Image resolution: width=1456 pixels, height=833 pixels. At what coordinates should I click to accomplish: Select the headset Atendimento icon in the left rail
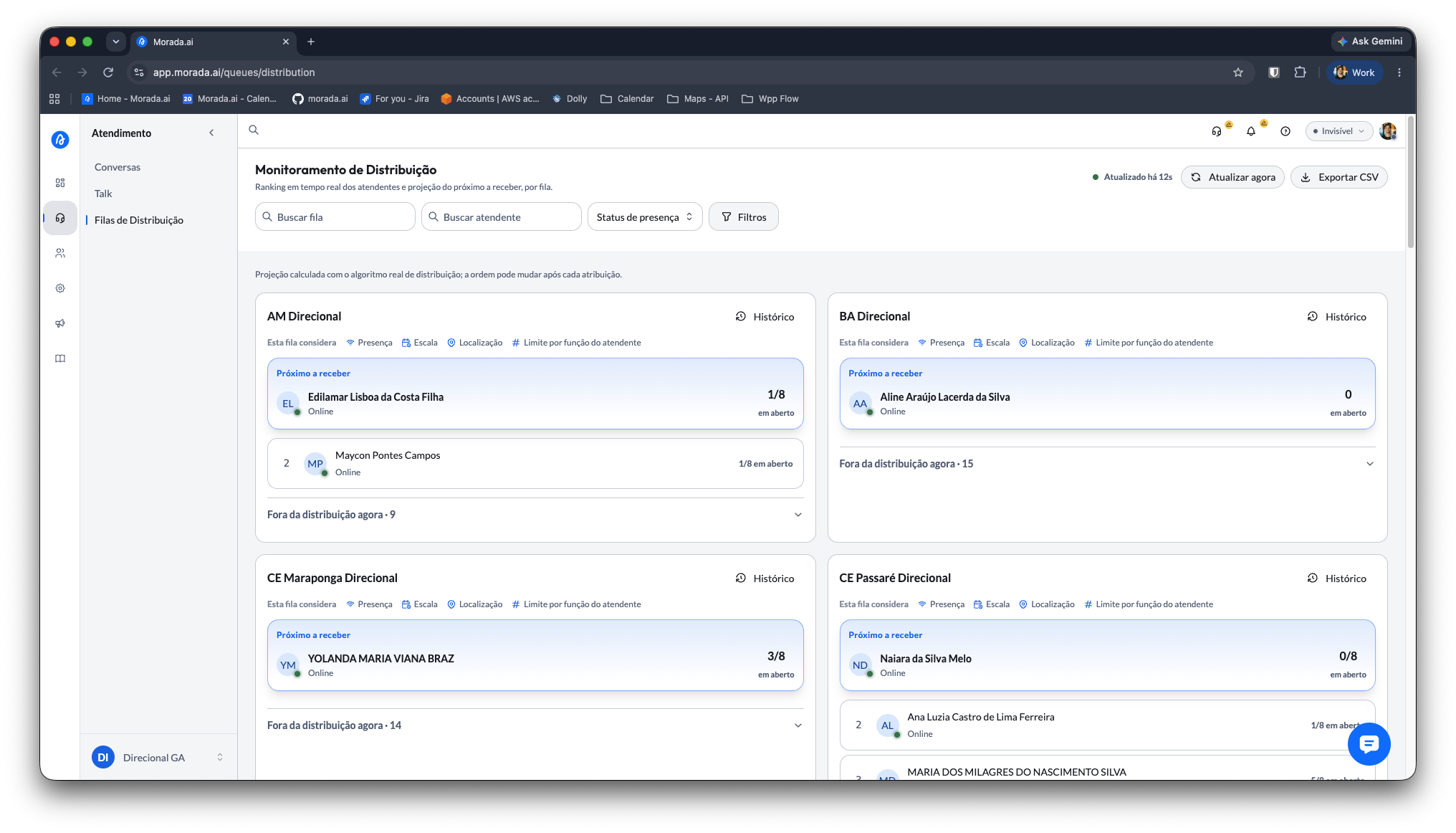tap(60, 218)
